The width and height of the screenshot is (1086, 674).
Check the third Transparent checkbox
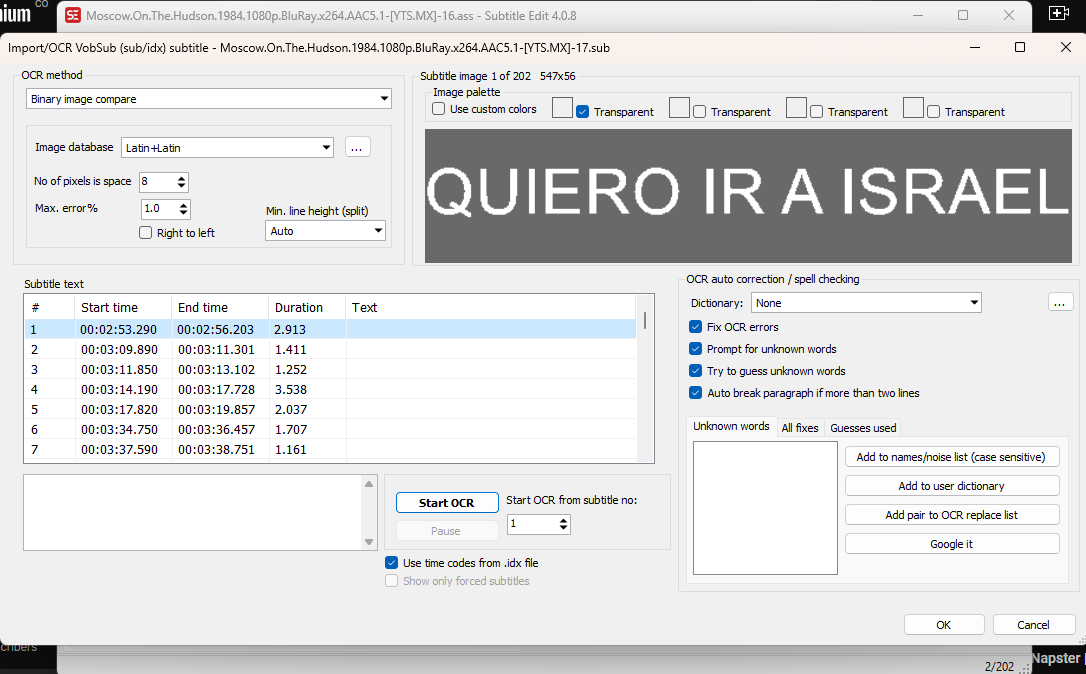click(817, 112)
